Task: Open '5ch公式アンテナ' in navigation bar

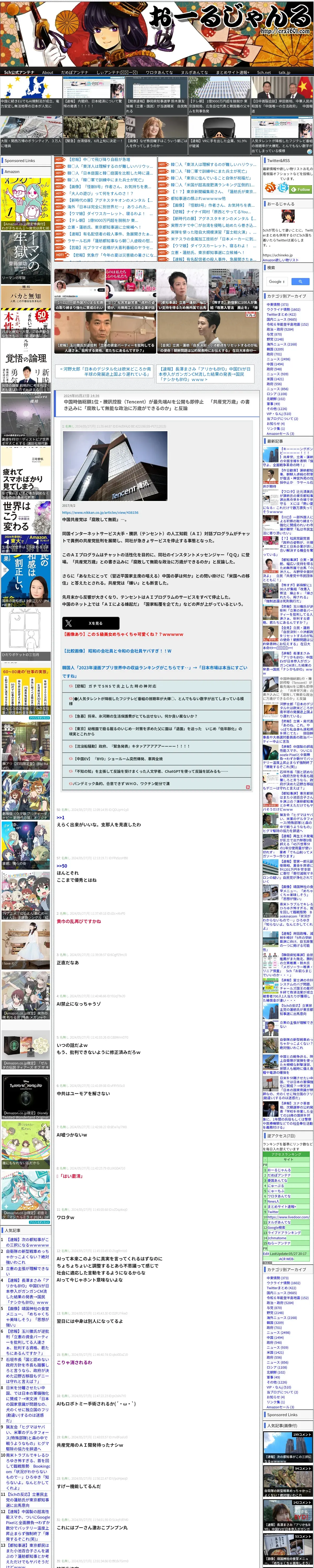Action: [x=20, y=72]
